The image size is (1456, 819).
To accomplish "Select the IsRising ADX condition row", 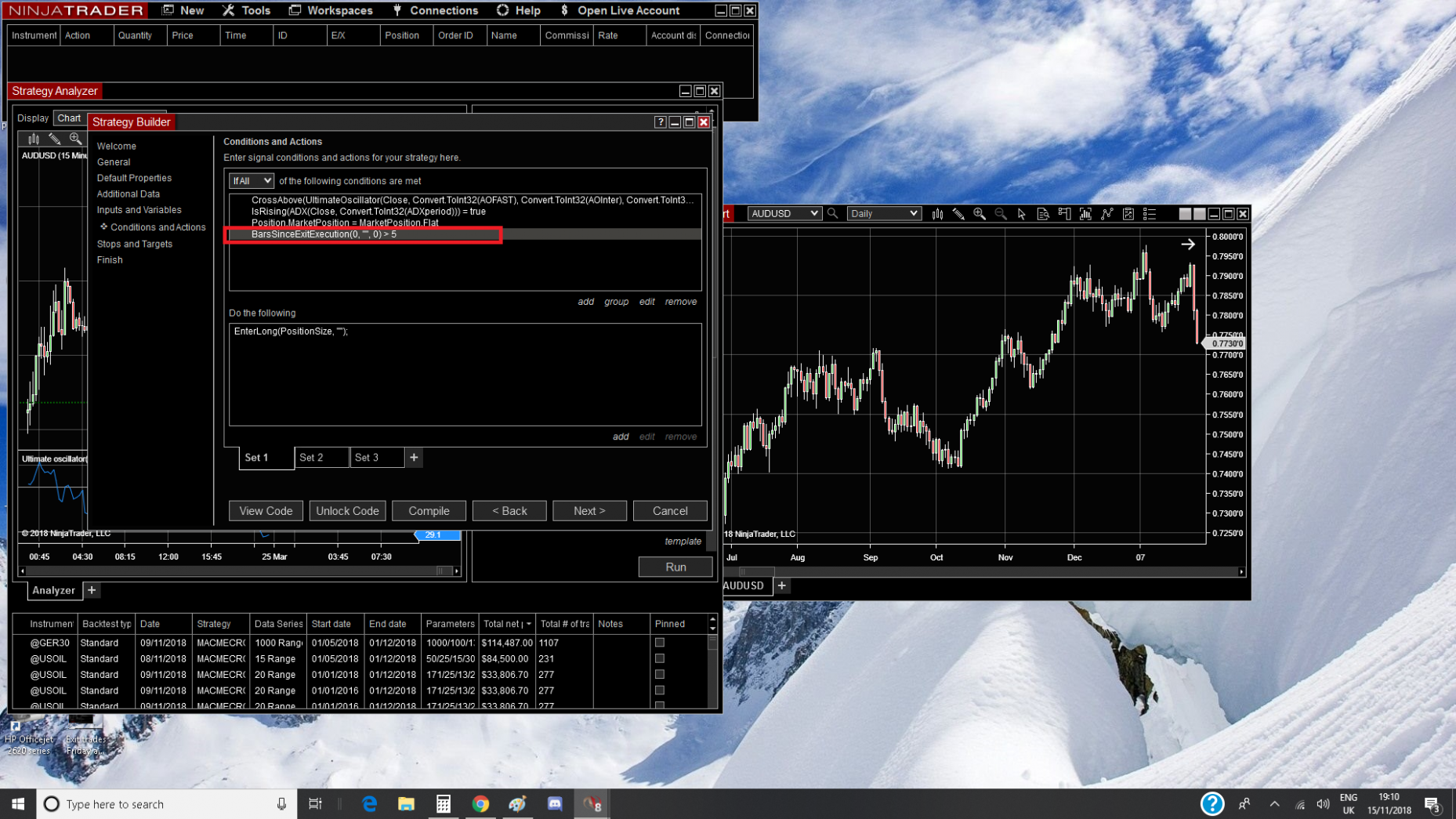I will (x=465, y=212).
